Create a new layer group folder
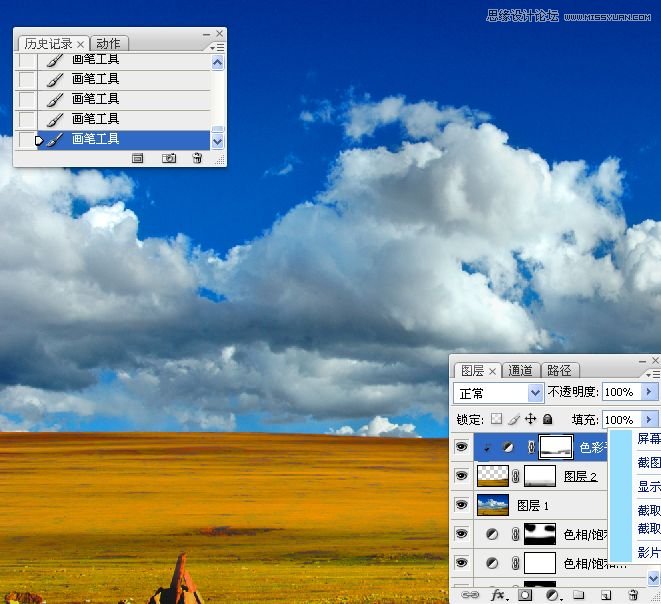661x604 pixels. click(579, 596)
